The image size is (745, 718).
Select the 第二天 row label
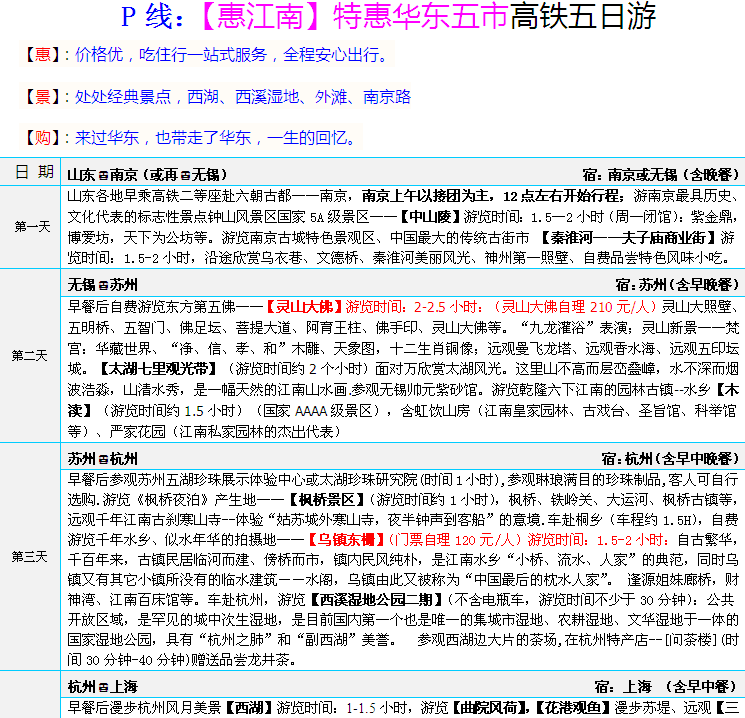point(31,356)
